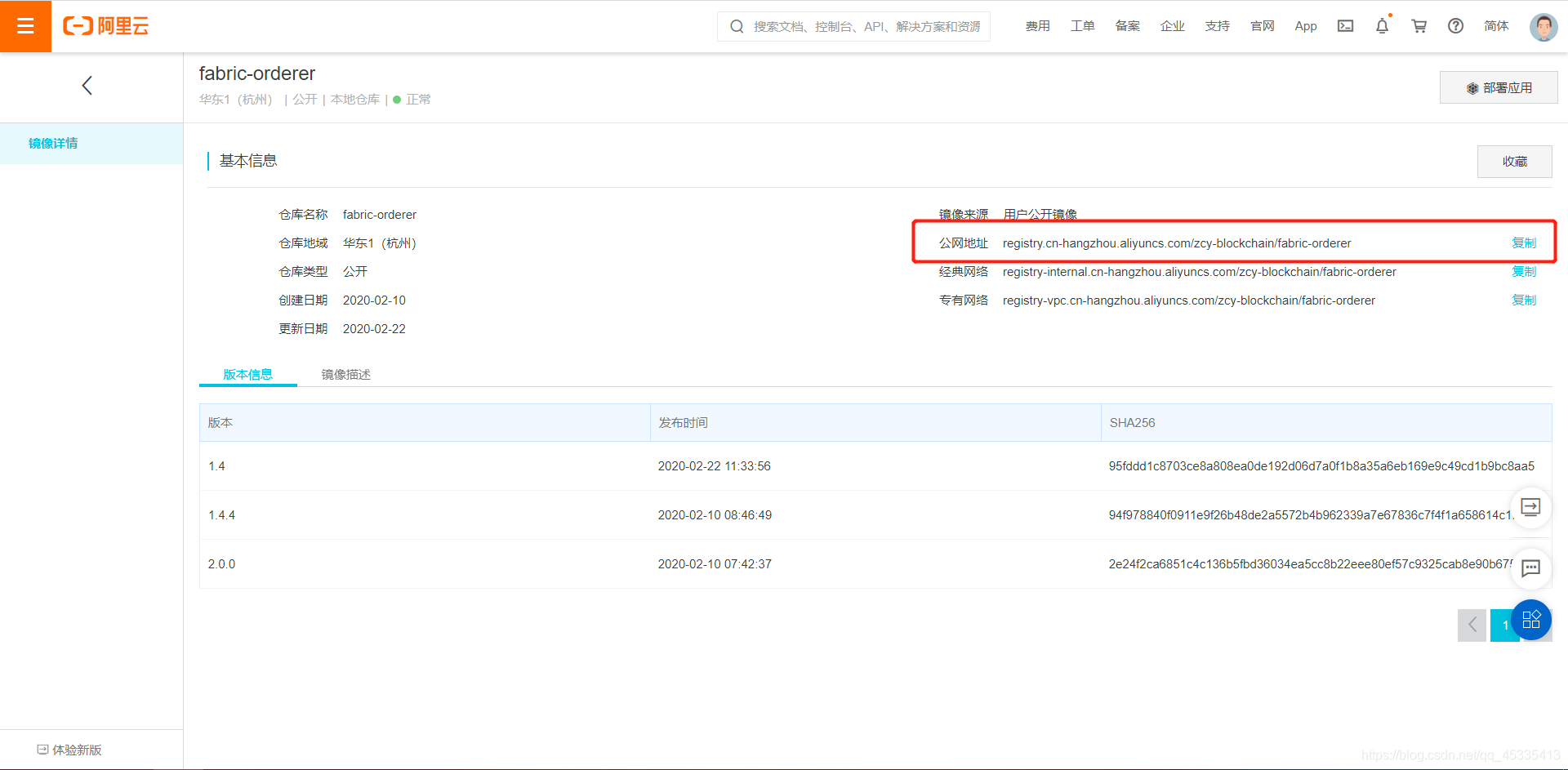Click creation date 2020-02-10 value

(374, 300)
